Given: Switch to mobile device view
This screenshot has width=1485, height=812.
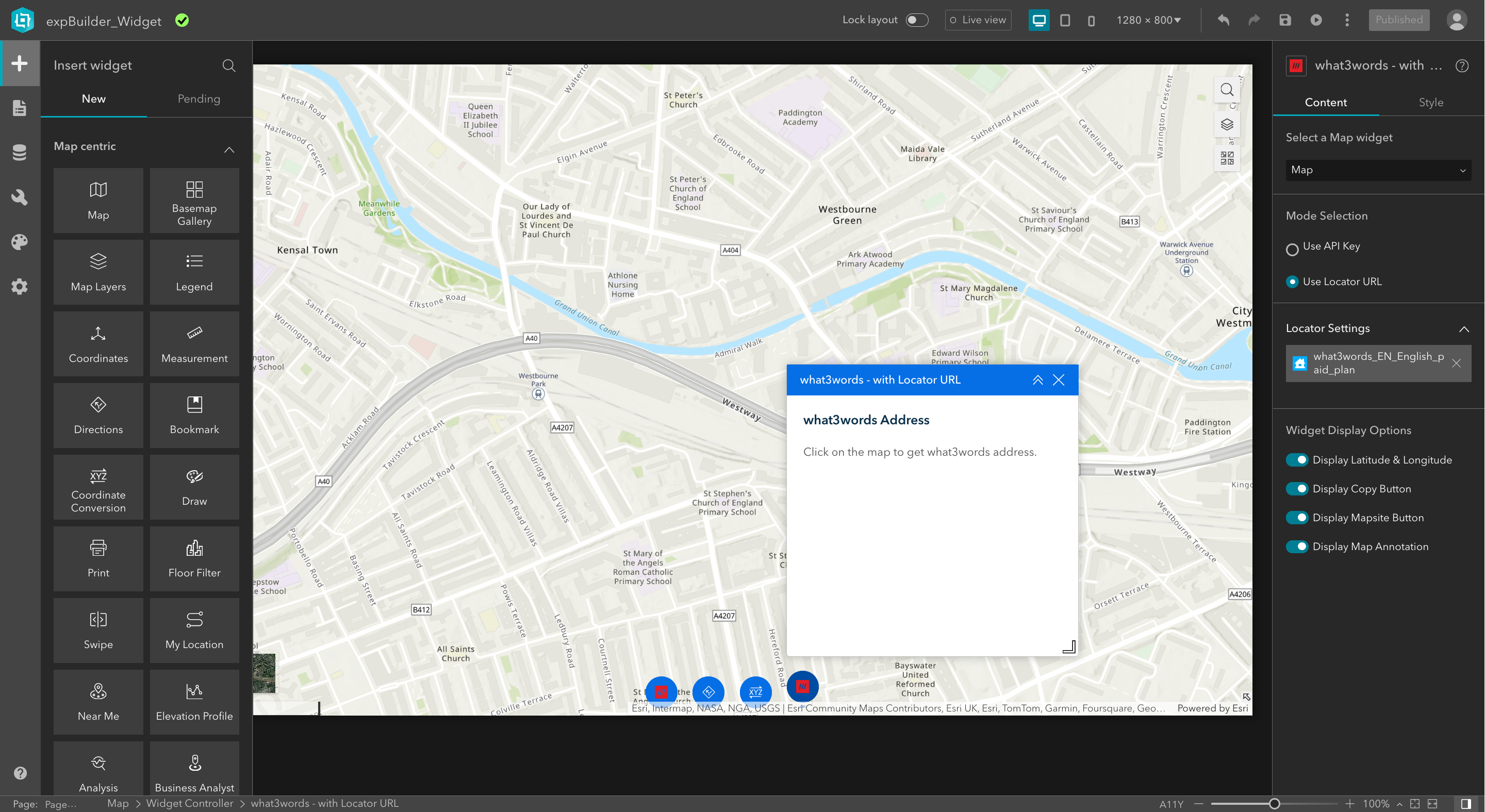Looking at the screenshot, I should 1091,20.
